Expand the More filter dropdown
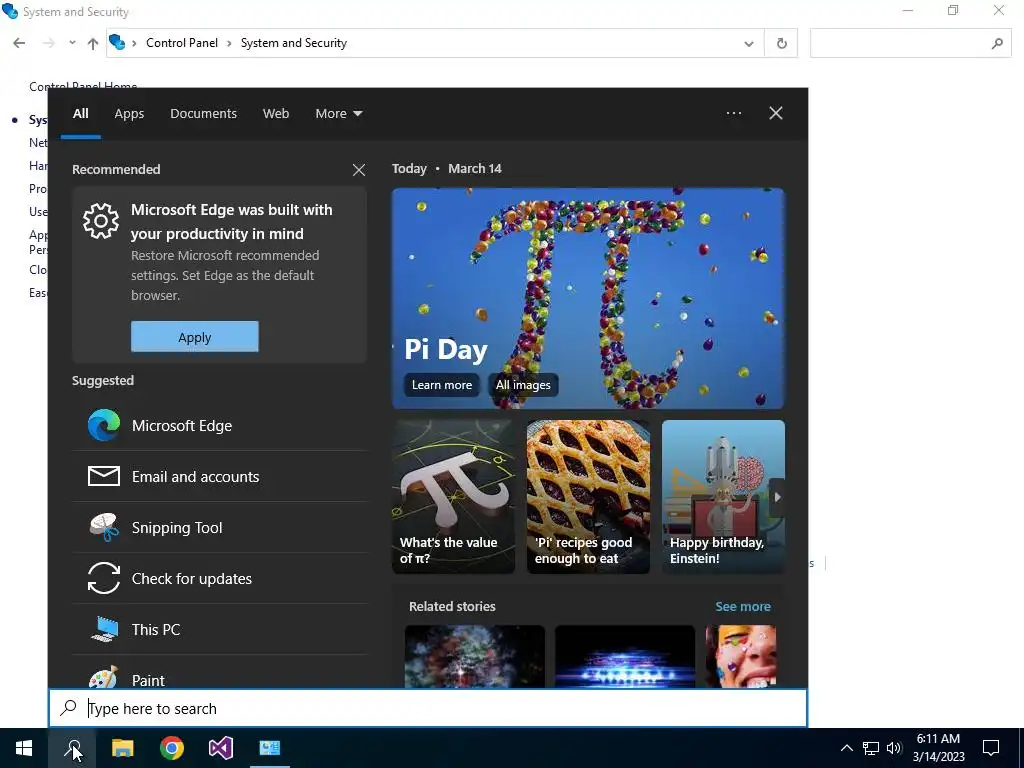Viewport: 1024px width, 768px height. [x=338, y=114]
